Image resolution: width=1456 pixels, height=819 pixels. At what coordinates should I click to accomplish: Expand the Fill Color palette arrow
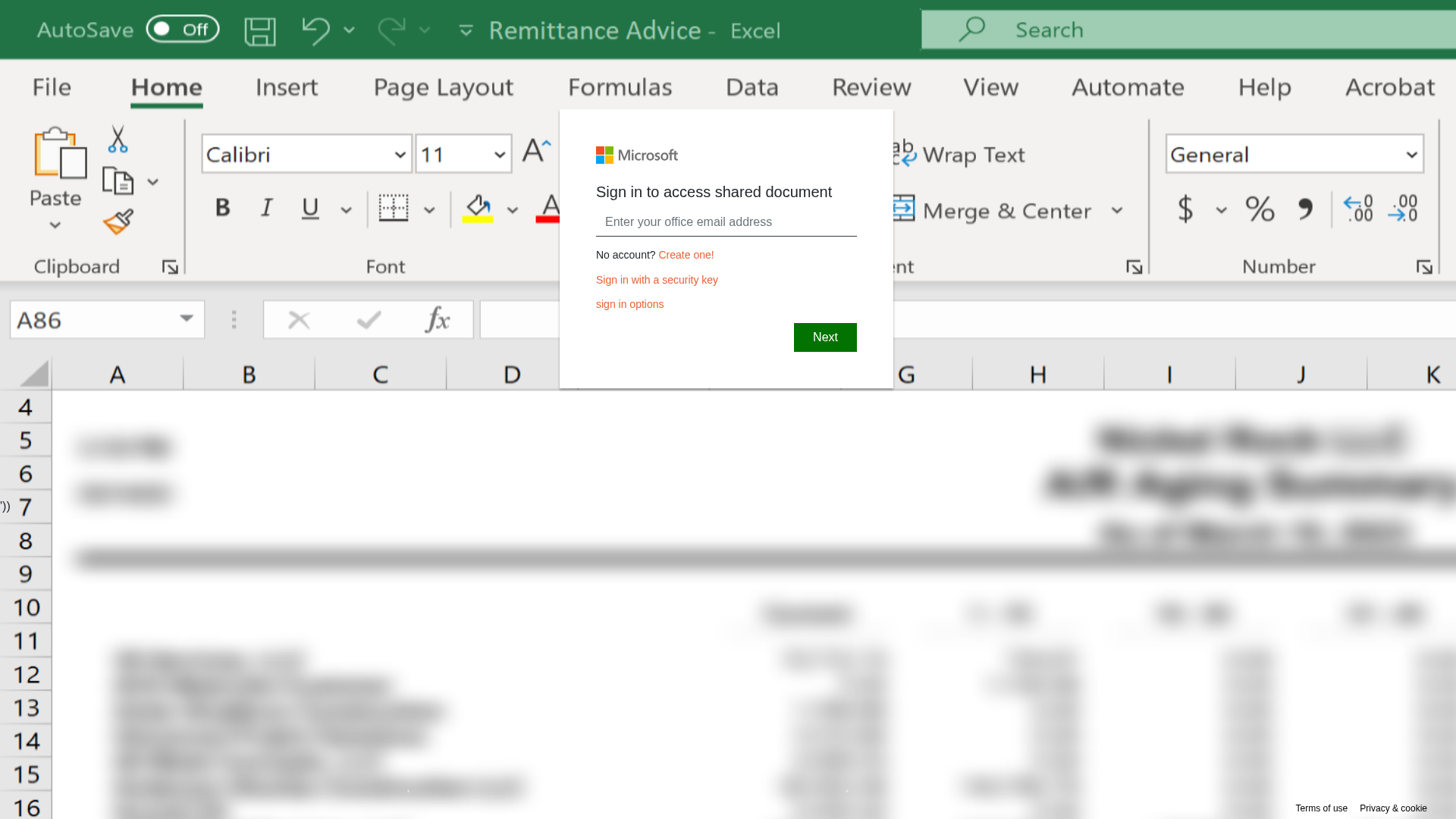[513, 210]
